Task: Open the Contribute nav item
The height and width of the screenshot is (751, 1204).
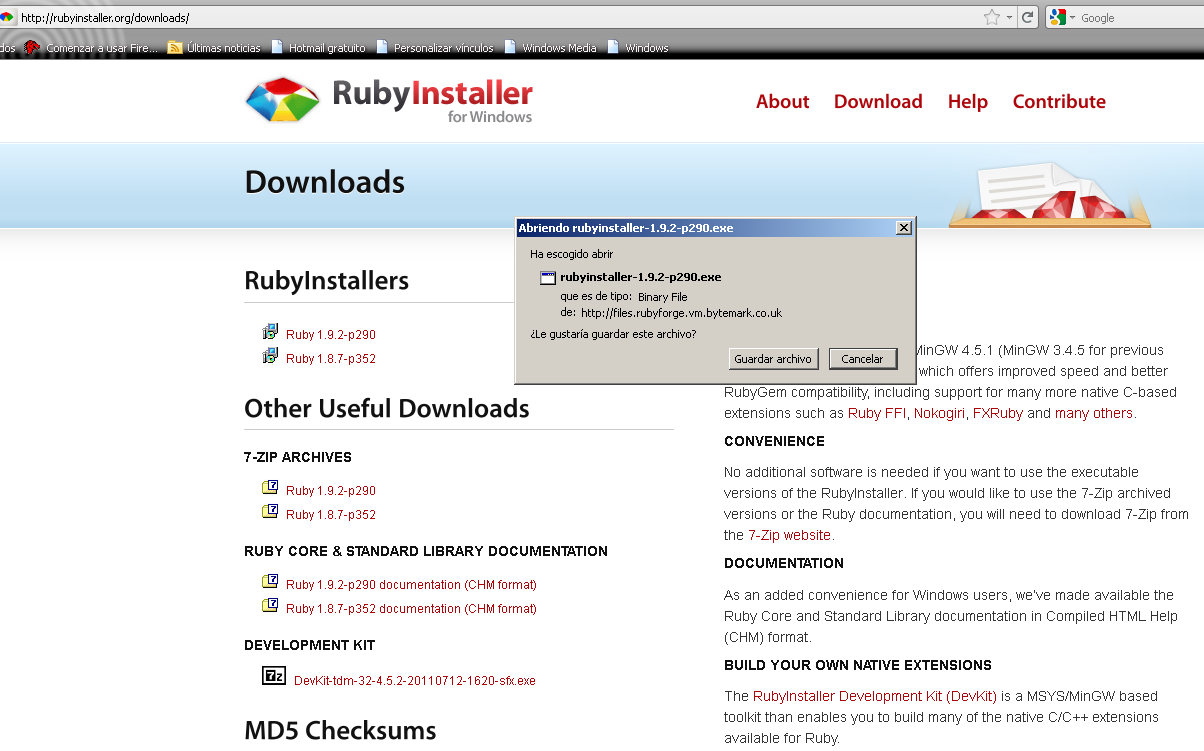Action: click(1059, 101)
